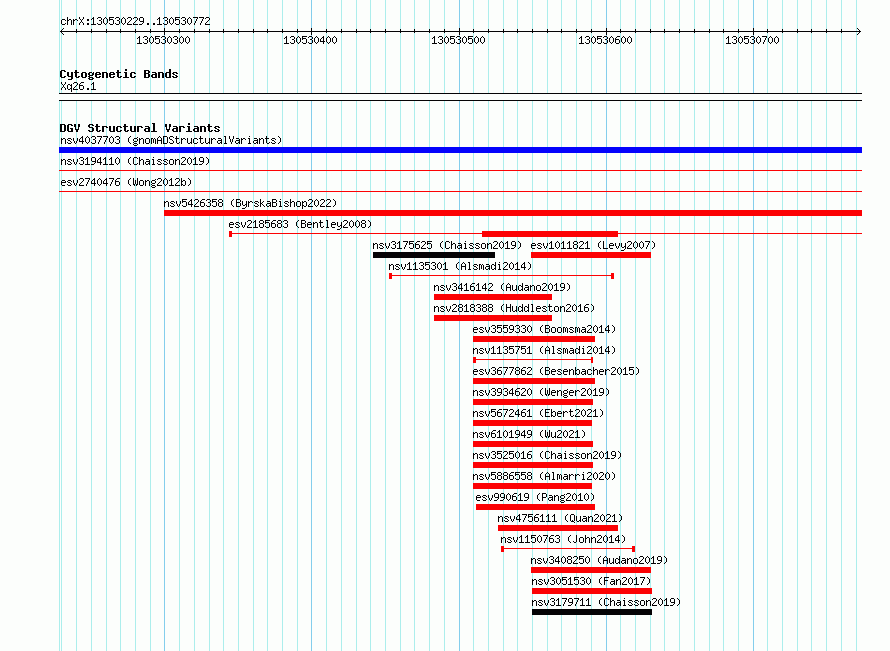The image size is (890, 651).
Task: Click ruler position 130530500
Action: [459, 40]
